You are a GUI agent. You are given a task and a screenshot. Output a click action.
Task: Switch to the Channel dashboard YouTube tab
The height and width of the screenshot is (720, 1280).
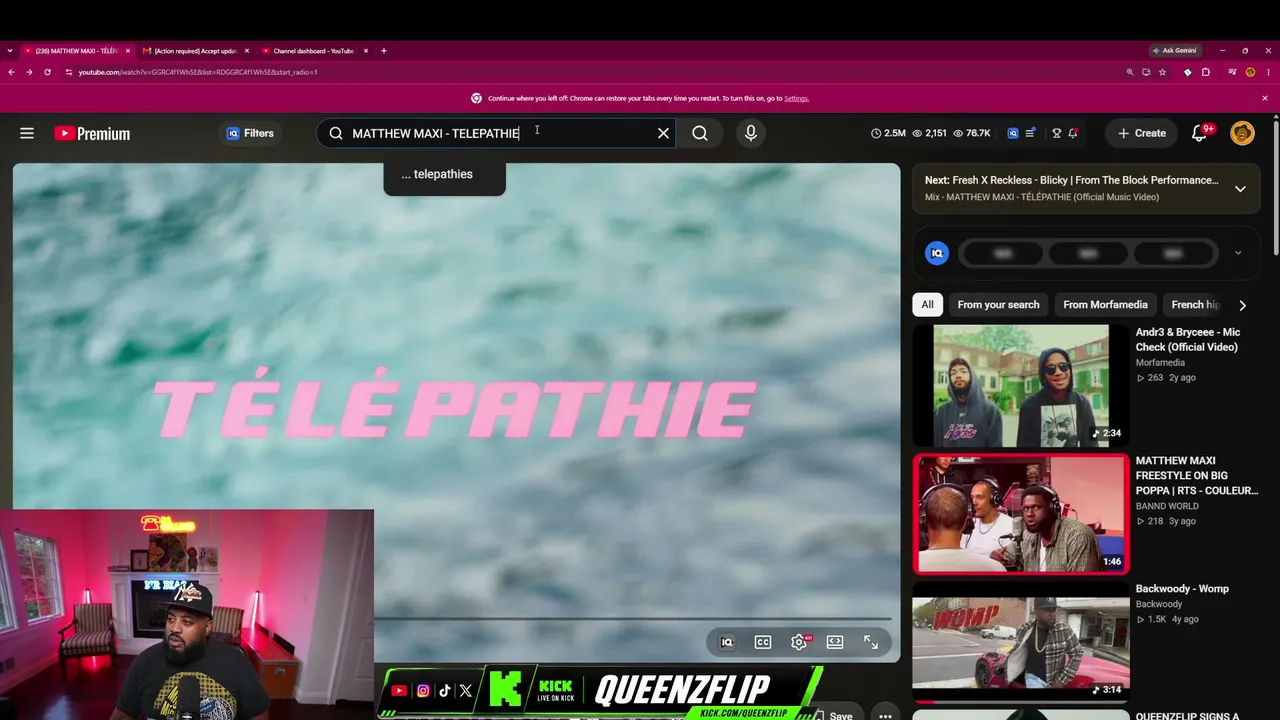coord(313,51)
